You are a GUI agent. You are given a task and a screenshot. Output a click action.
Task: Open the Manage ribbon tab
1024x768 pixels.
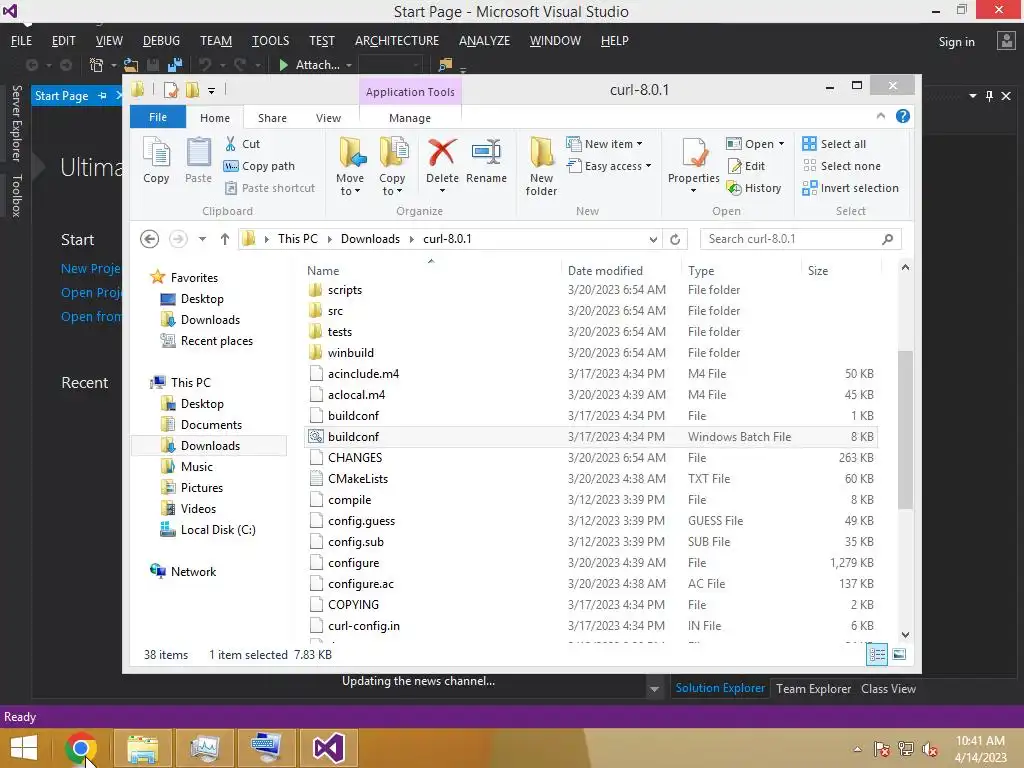coord(410,118)
